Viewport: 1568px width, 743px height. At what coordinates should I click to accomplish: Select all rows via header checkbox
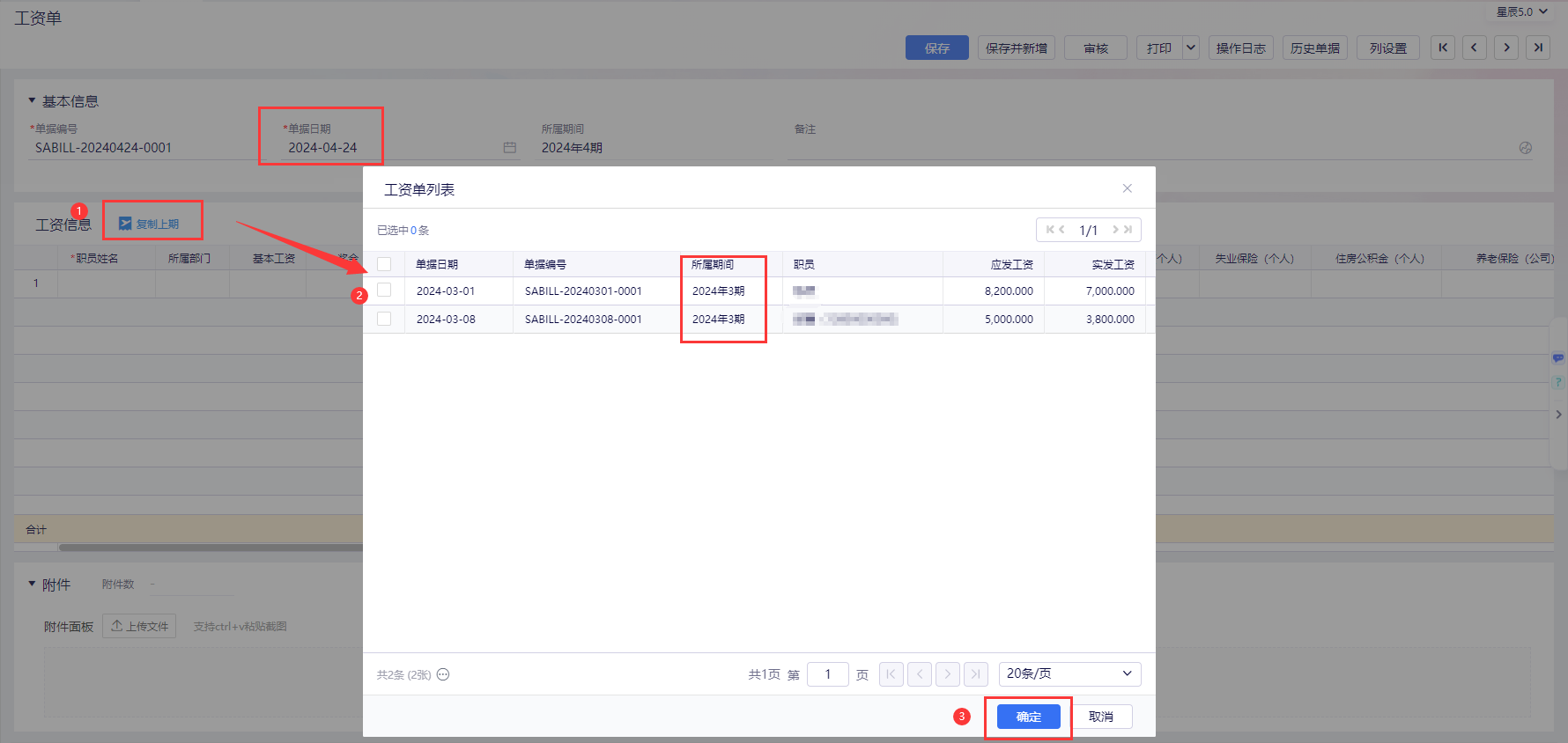[x=384, y=264]
